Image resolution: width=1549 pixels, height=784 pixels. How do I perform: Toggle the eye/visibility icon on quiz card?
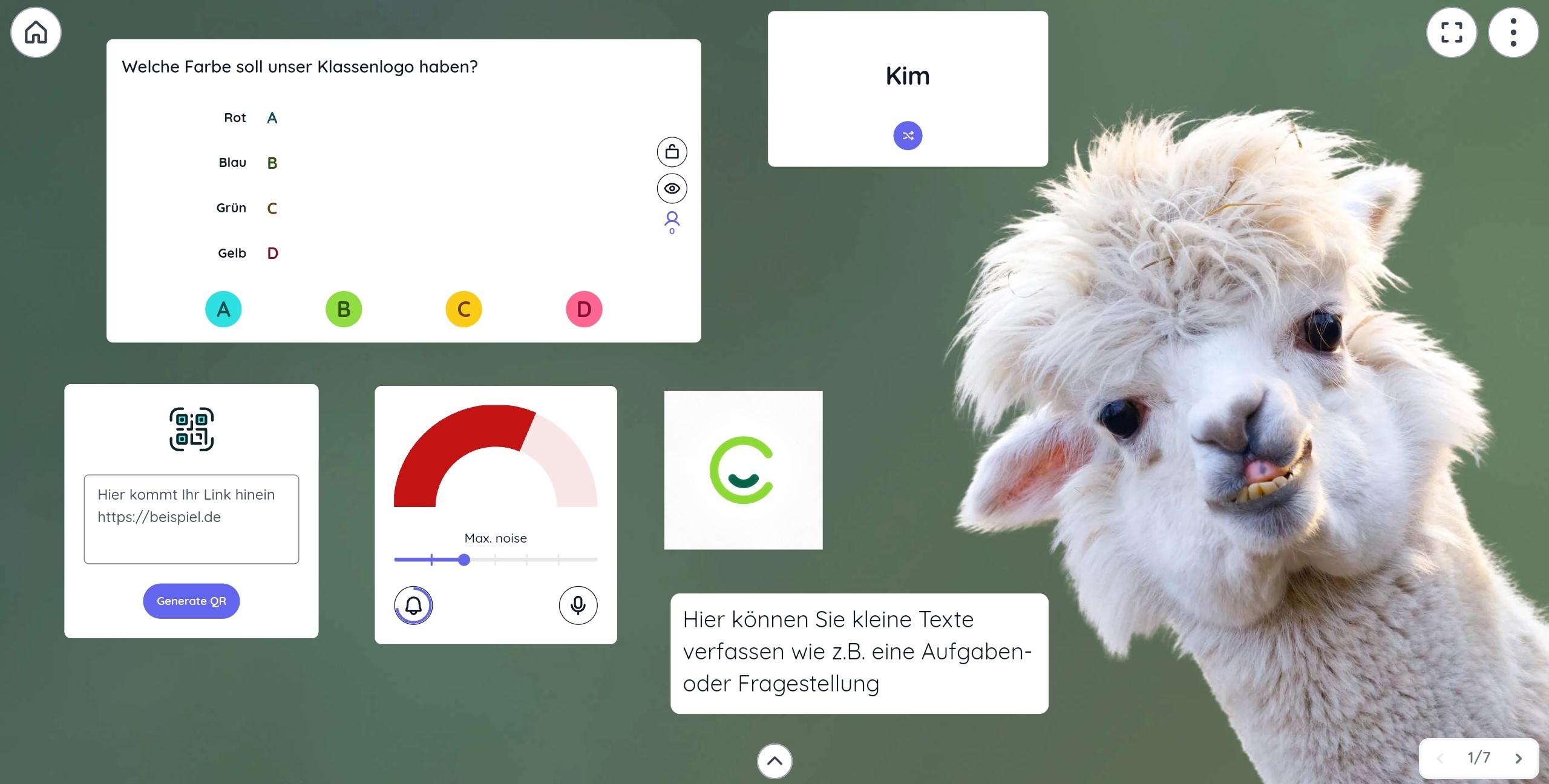click(x=670, y=188)
